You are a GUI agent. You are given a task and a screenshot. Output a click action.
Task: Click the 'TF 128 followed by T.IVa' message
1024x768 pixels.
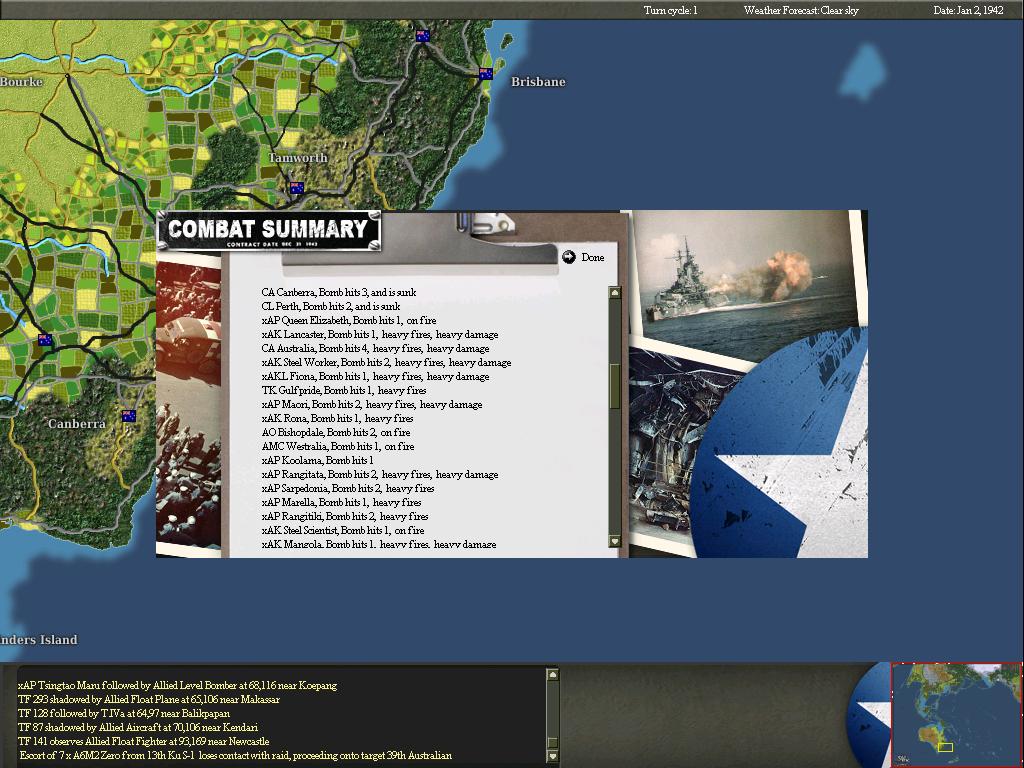pyautogui.click(x=123, y=713)
